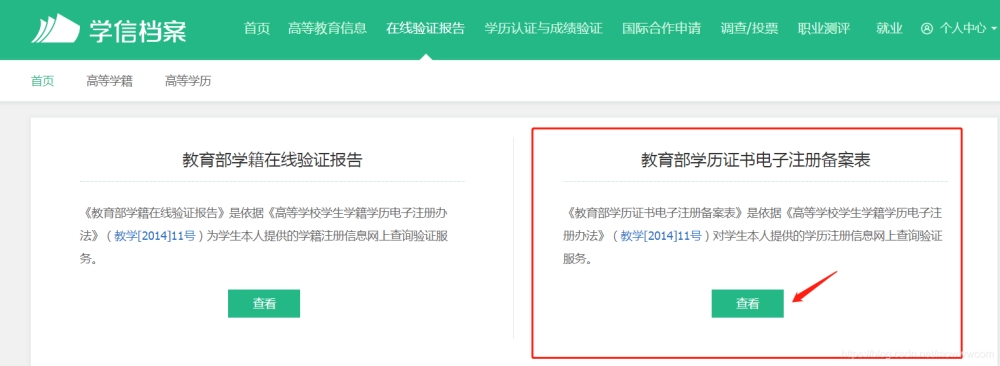Open the 高等教育信息 menu
Image resolution: width=1000 pixels, height=366 pixels.
[x=327, y=28]
